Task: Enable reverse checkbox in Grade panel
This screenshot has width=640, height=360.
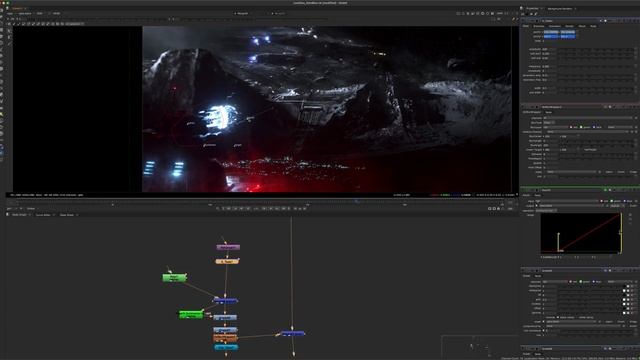Action: click(544, 317)
